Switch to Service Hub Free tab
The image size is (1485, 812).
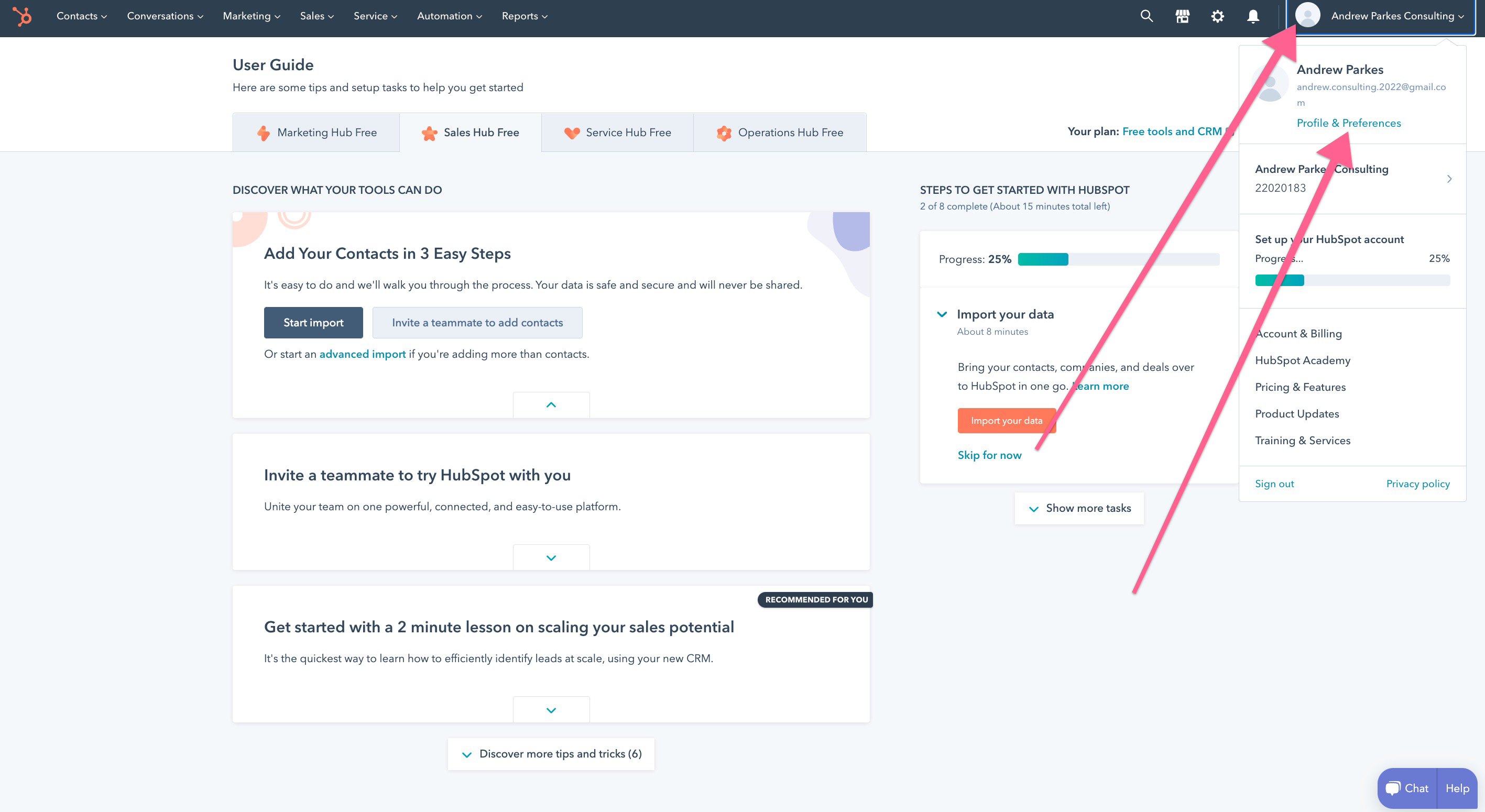[x=617, y=133]
